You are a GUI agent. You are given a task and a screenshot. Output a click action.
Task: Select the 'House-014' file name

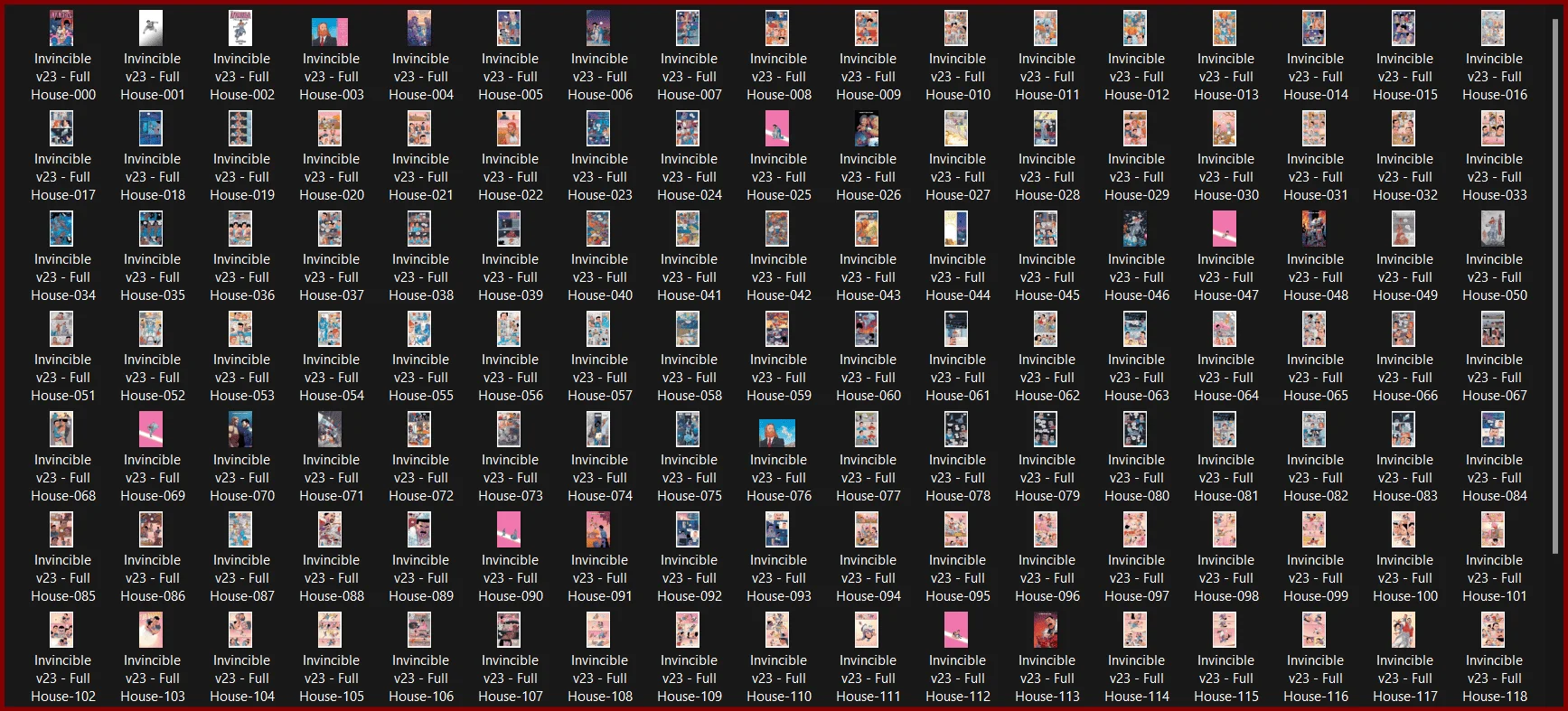pos(1316,95)
